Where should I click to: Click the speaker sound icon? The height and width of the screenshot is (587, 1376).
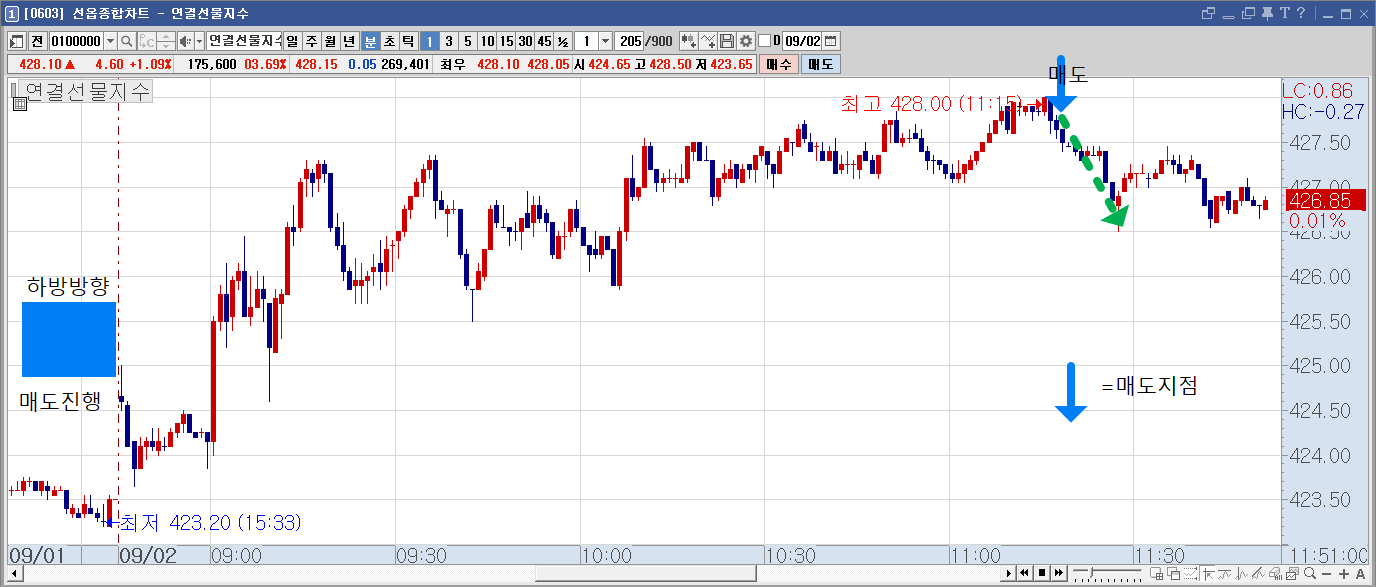[x=184, y=41]
